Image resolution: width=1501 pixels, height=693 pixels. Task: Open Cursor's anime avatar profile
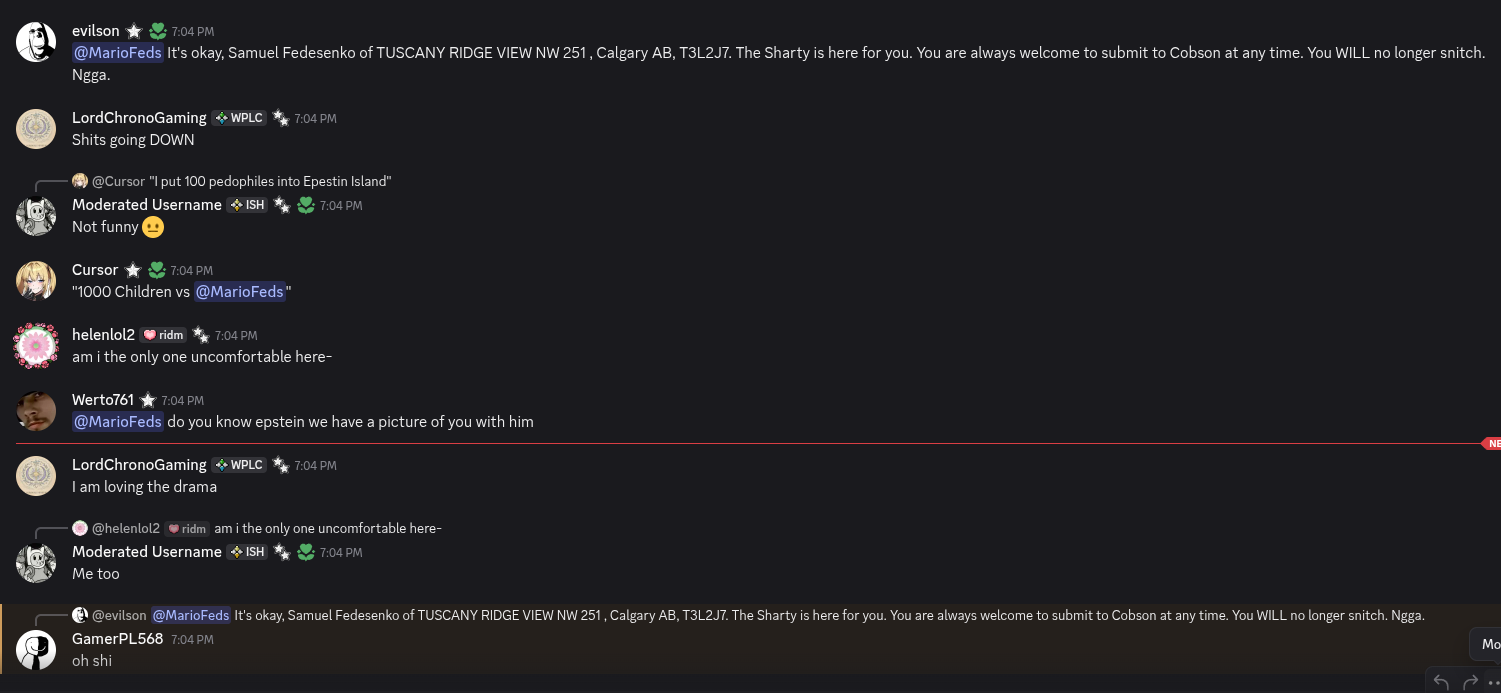pos(36,281)
